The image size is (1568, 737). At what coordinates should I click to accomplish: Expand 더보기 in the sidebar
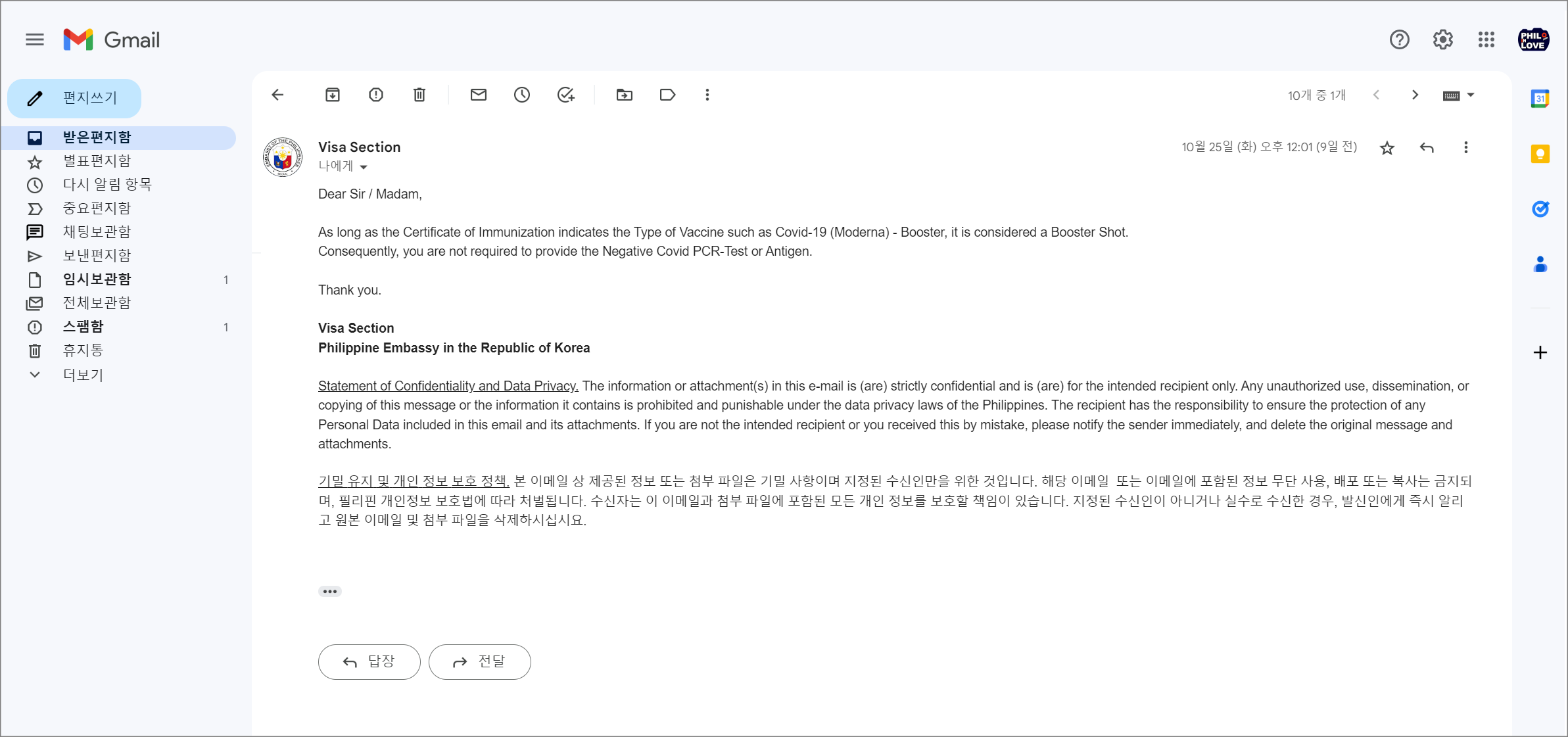[x=83, y=375]
